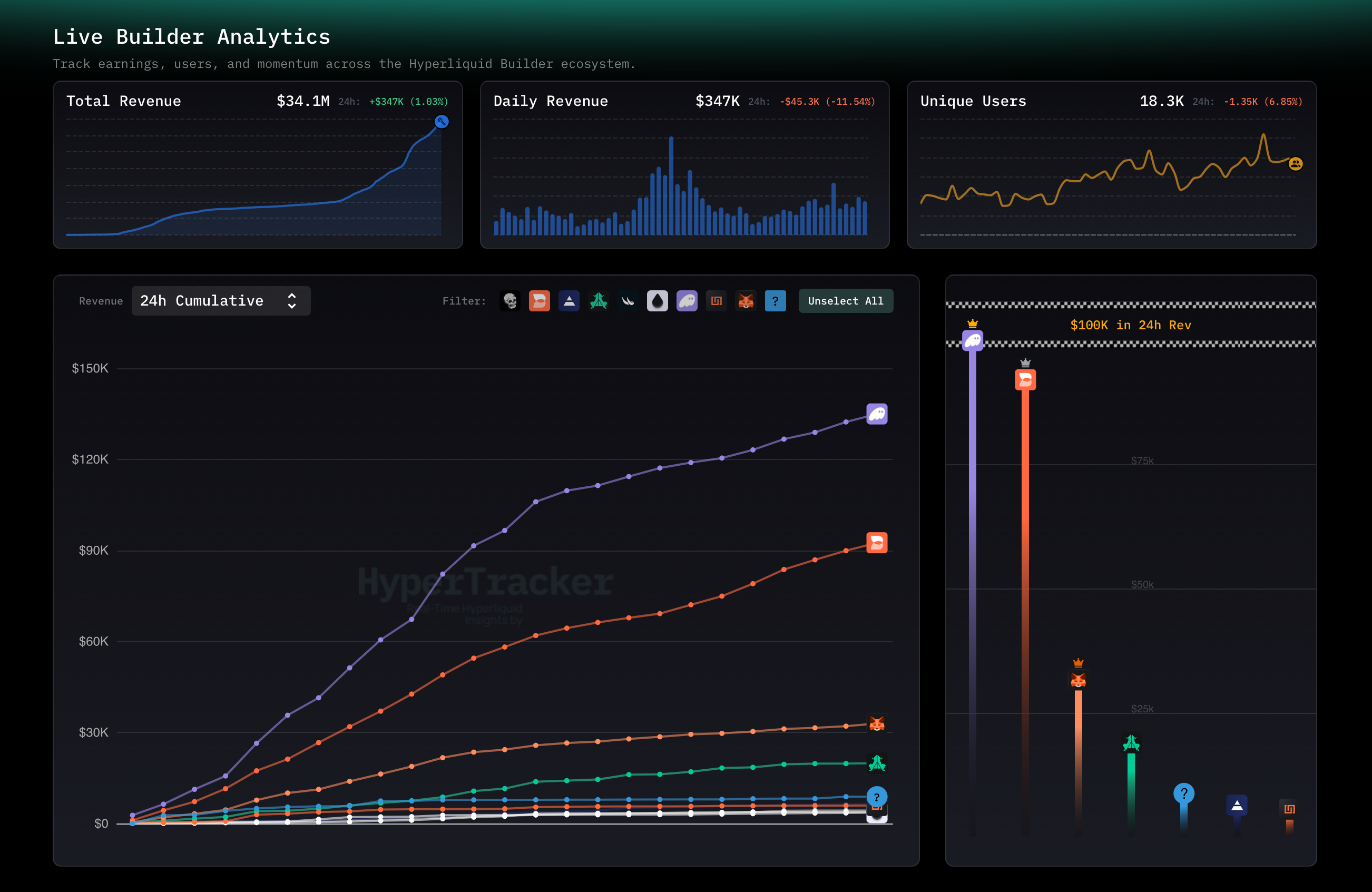
Task: Click the orange maze-square filter icon
Action: (716, 301)
